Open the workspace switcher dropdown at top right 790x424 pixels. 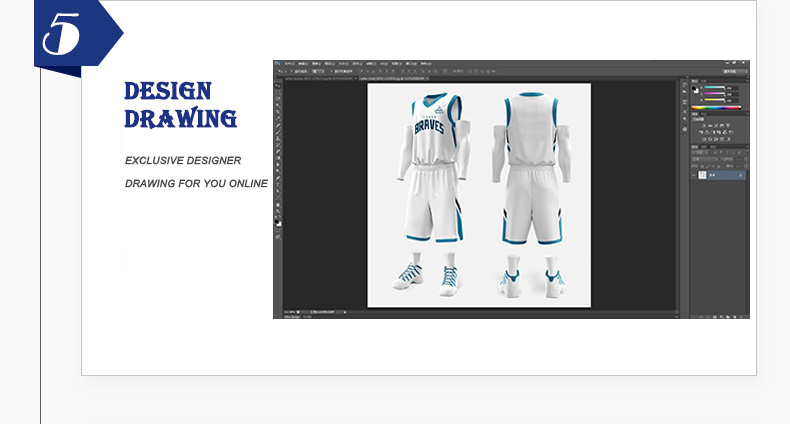tap(731, 73)
